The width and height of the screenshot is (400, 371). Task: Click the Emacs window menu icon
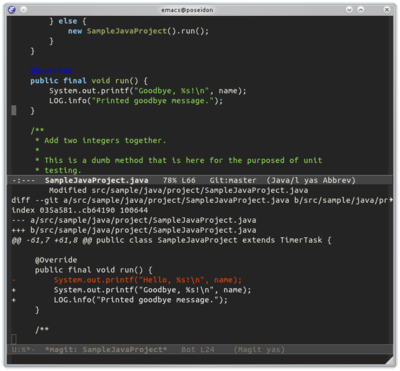coord(12,9)
